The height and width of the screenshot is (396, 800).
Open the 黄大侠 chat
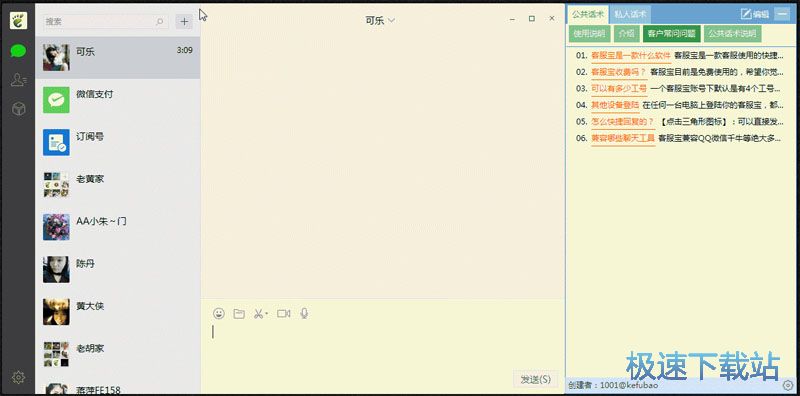pyautogui.click(x=117, y=311)
